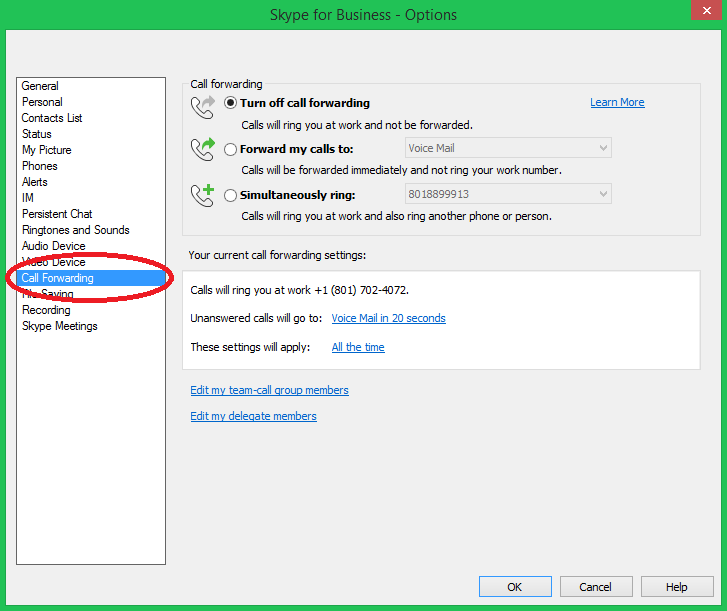Confirm settings with OK button
The width and height of the screenshot is (727, 611).
click(x=515, y=587)
